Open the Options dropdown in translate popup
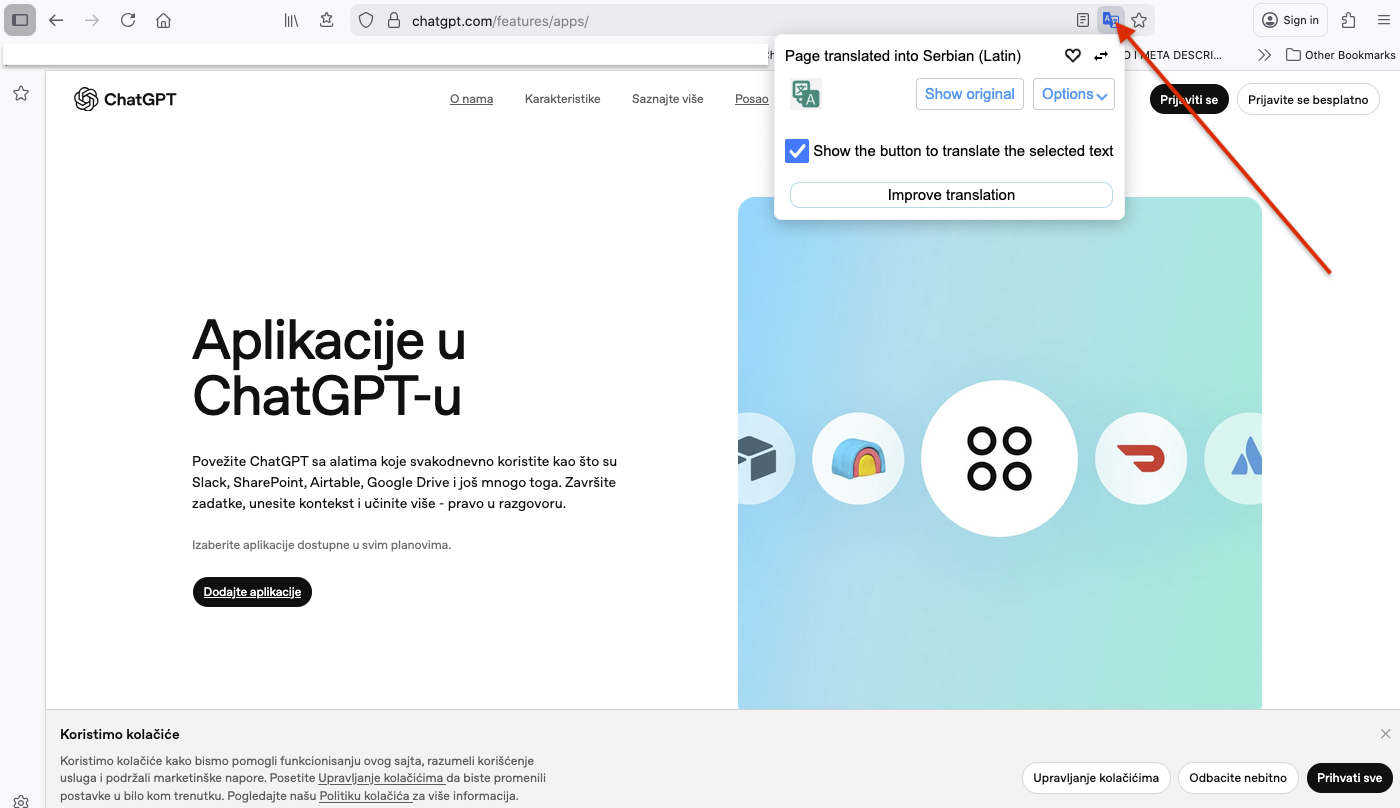The width and height of the screenshot is (1400, 808). tap(1073, 94)
